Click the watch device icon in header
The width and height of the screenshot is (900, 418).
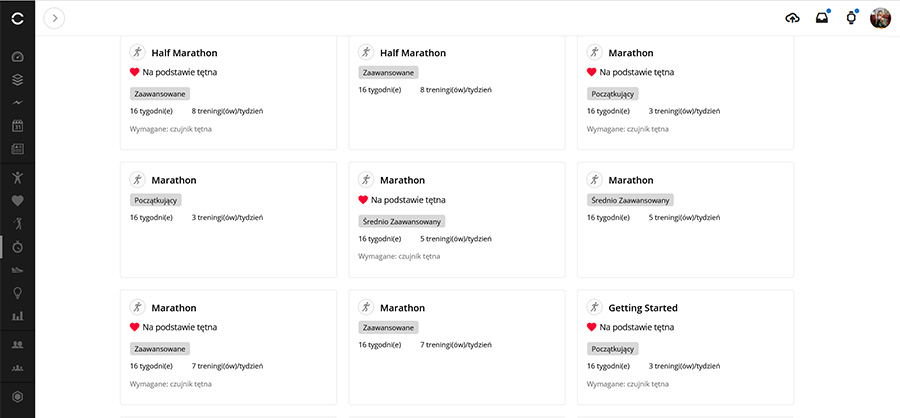point(851,18)
